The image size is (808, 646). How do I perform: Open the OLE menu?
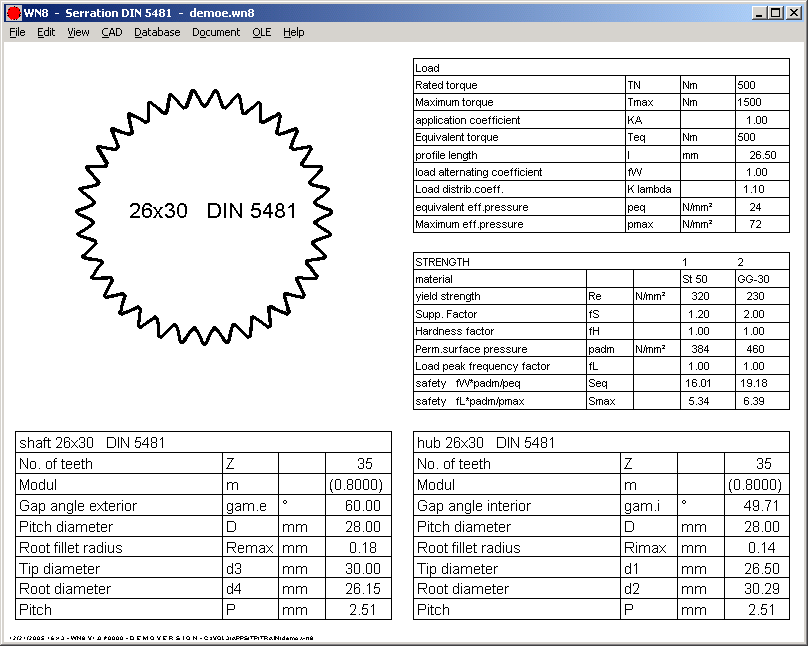click(261, 32)
